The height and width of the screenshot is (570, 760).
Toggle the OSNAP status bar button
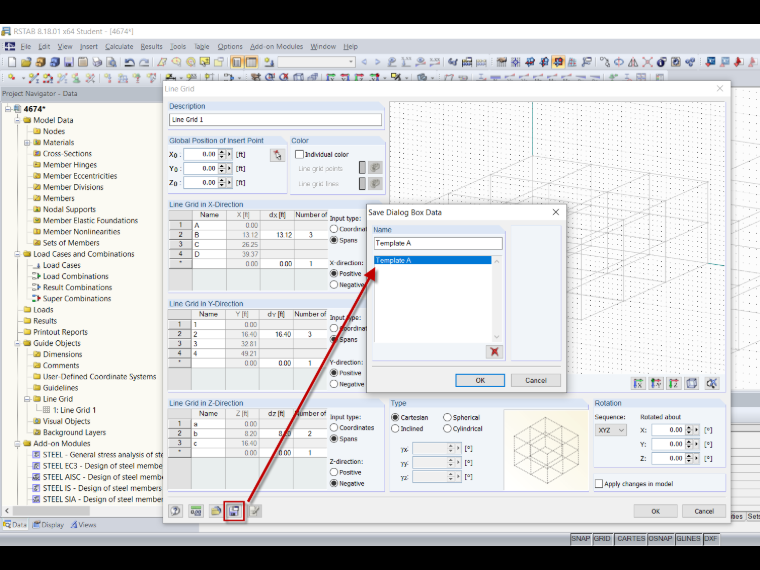(660, 538)
